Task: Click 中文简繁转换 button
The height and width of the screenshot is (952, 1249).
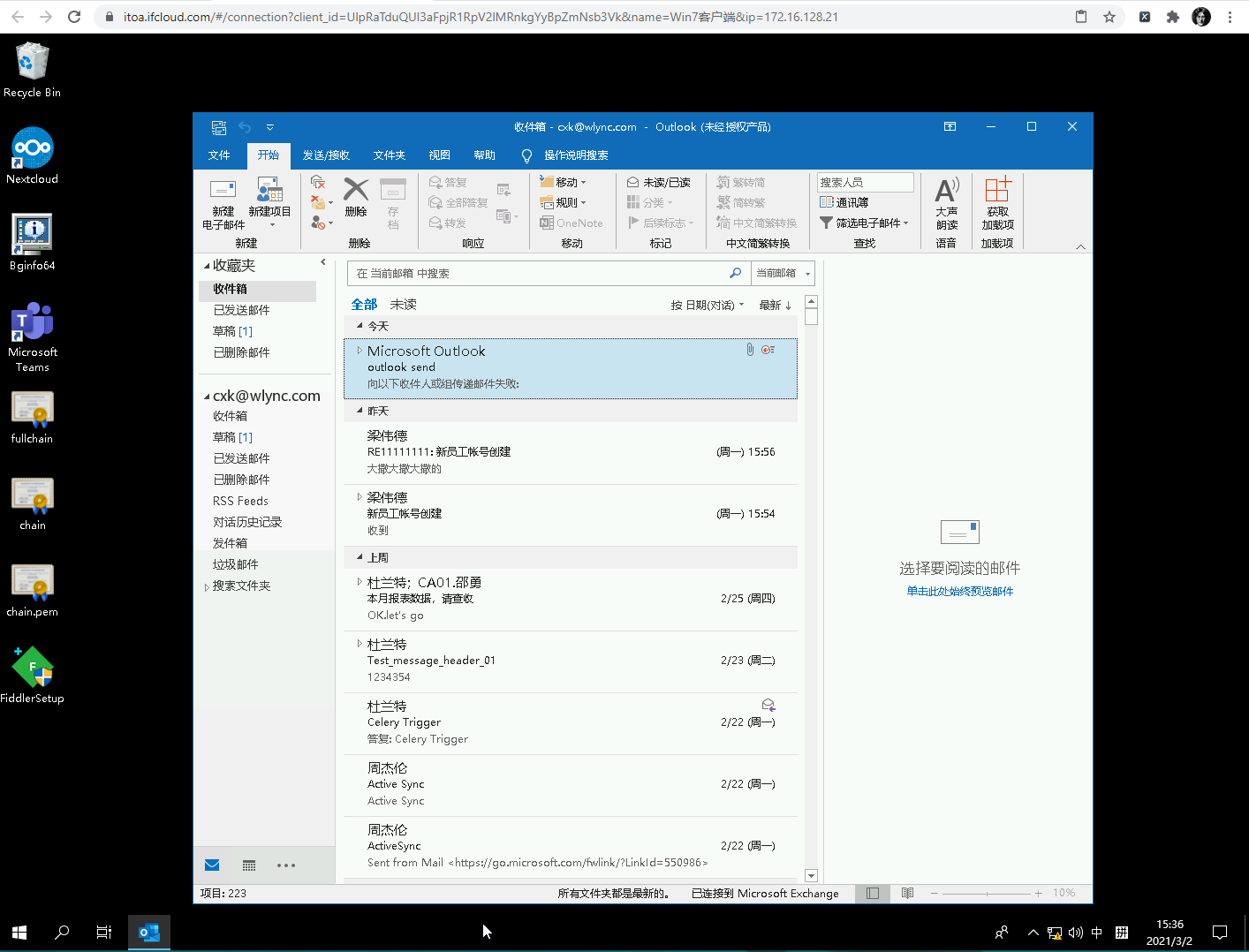Action: coord(757,223)
